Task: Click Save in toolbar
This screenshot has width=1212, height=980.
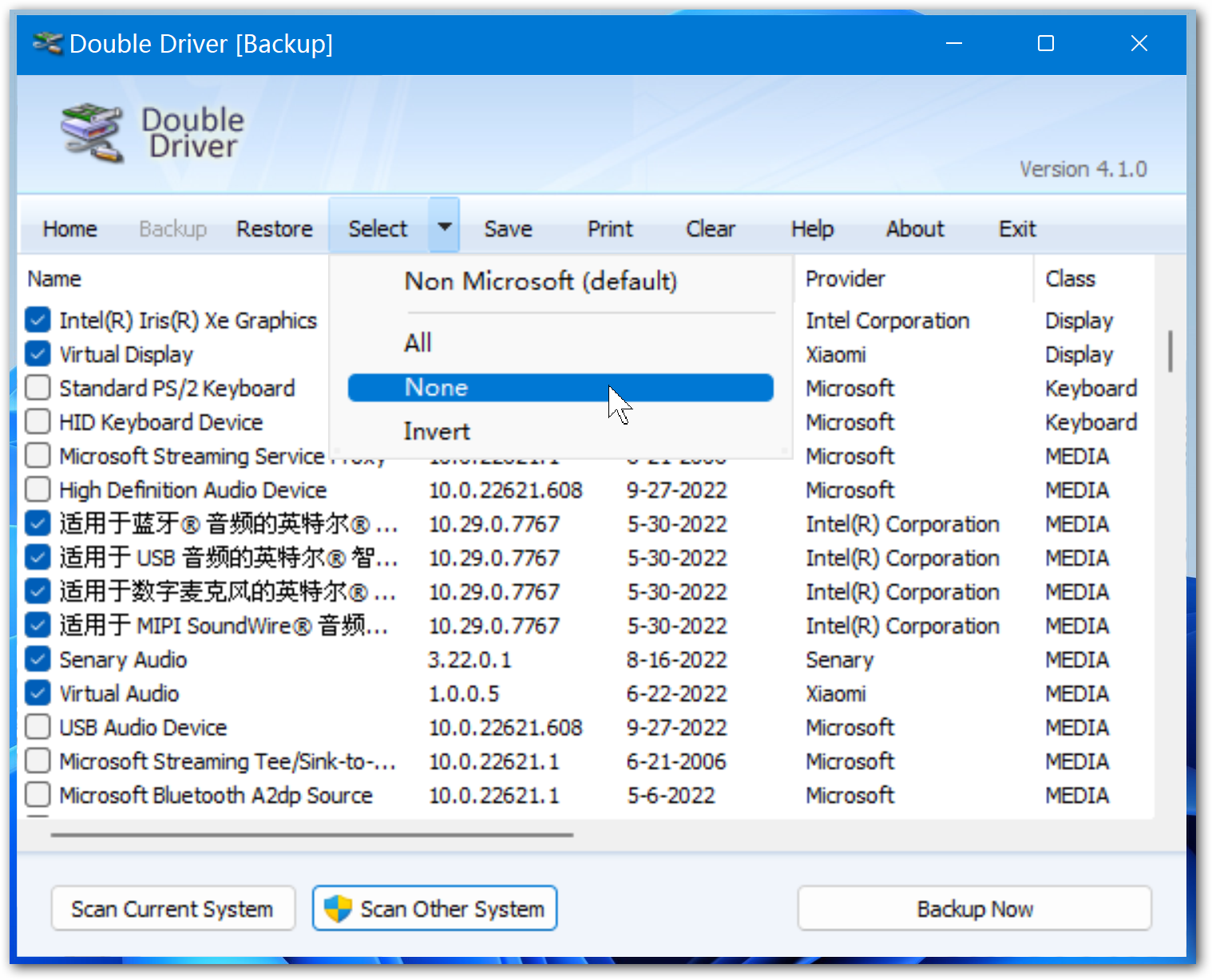Action: point(508,229)
